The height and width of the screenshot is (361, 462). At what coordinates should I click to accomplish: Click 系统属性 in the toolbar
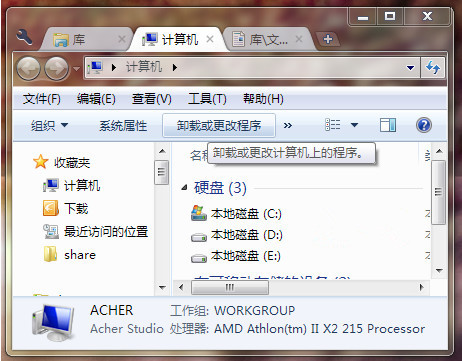coord(123,126)
